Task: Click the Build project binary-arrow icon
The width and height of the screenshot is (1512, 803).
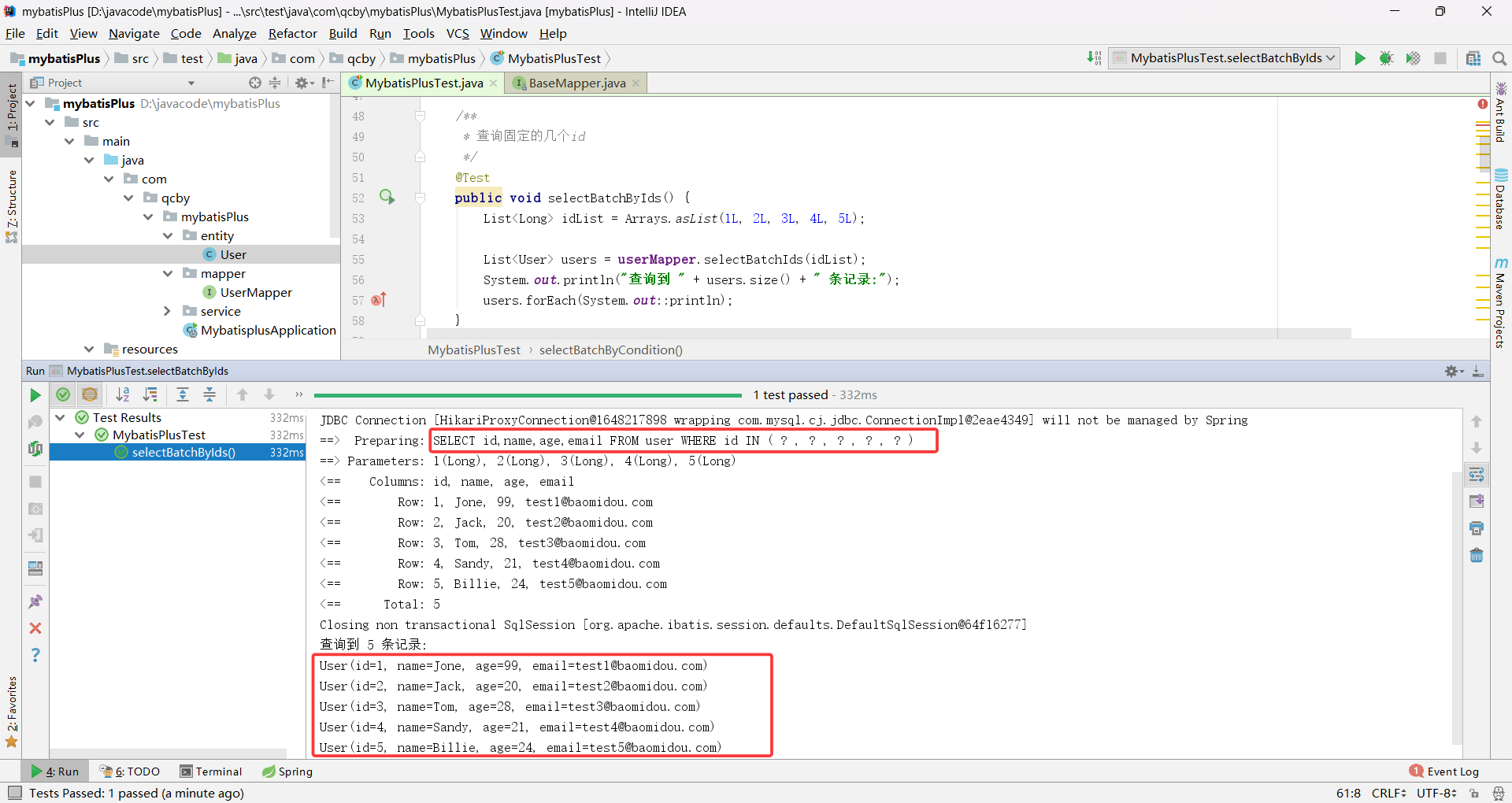Action: point(1094,58)
